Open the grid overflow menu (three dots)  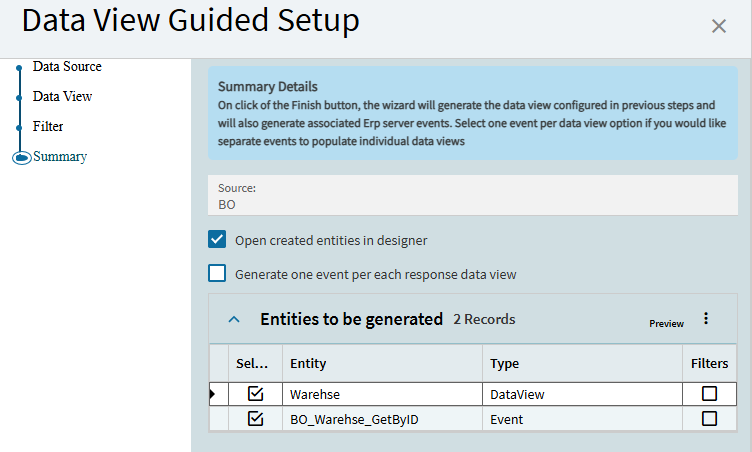point(705,319)
